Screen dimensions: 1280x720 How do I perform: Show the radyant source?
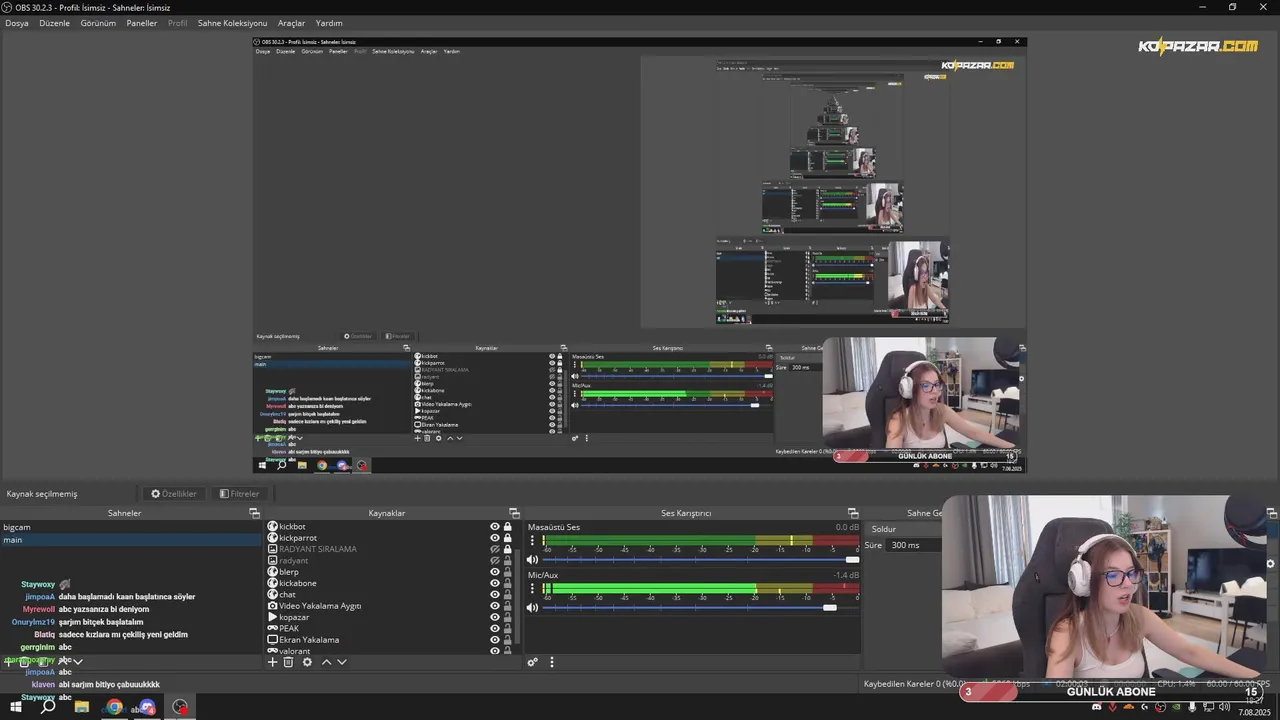494,561
